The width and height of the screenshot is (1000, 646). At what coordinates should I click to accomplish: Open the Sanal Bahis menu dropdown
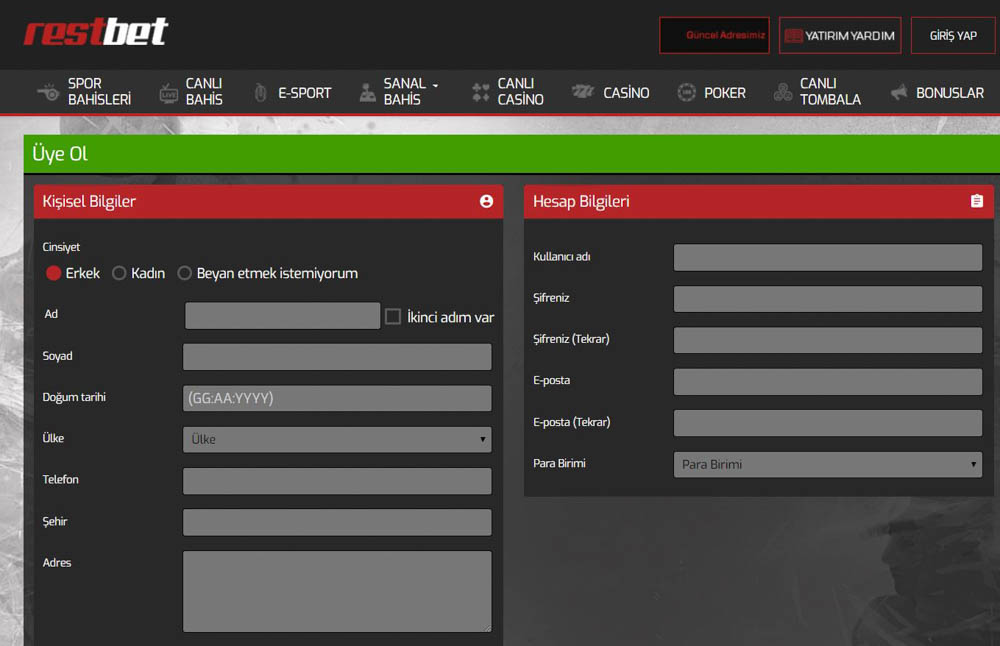click(x=410, y=92)
